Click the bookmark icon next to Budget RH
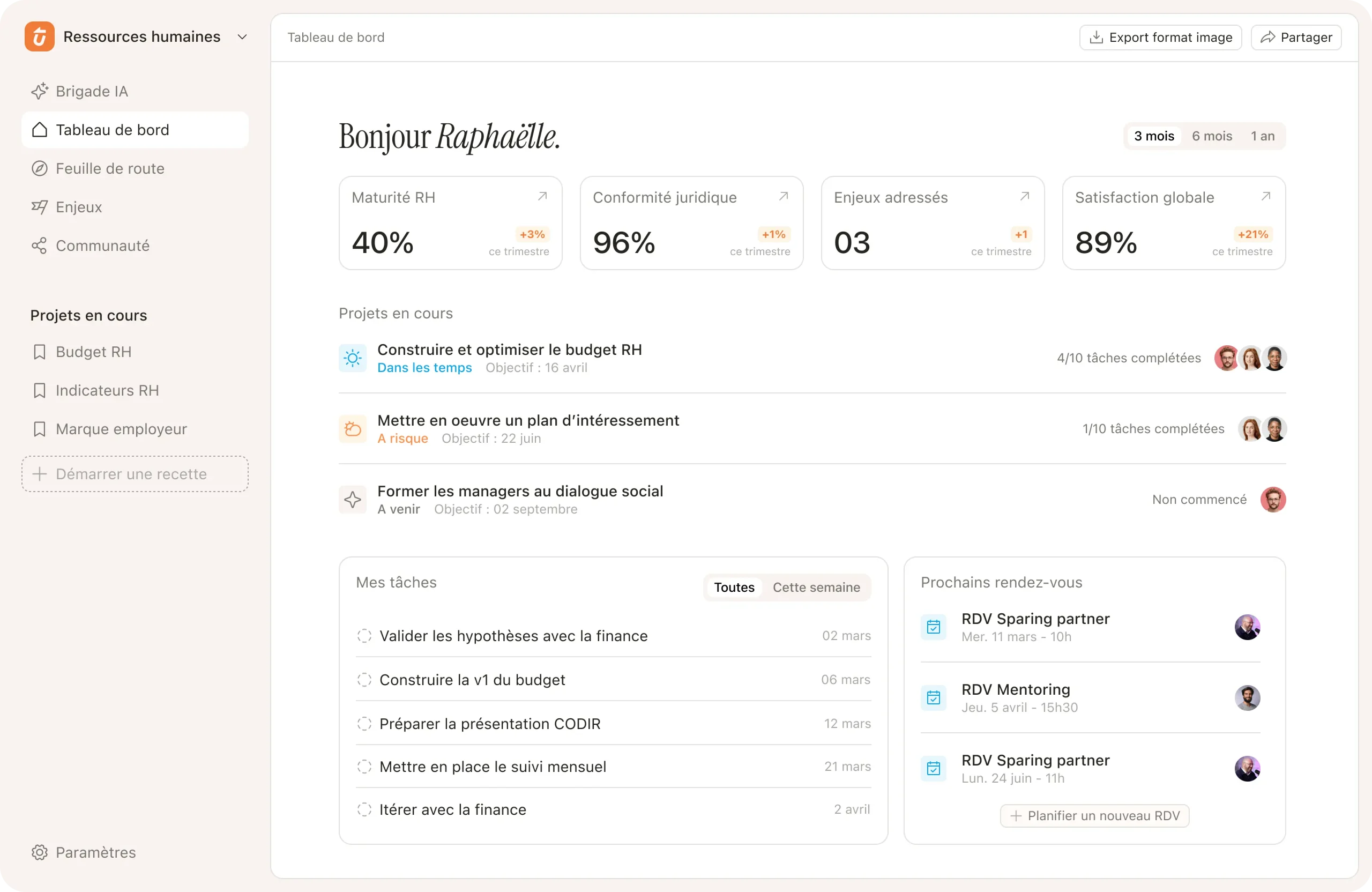1372x892 pixels. click(x=39, y=352)
